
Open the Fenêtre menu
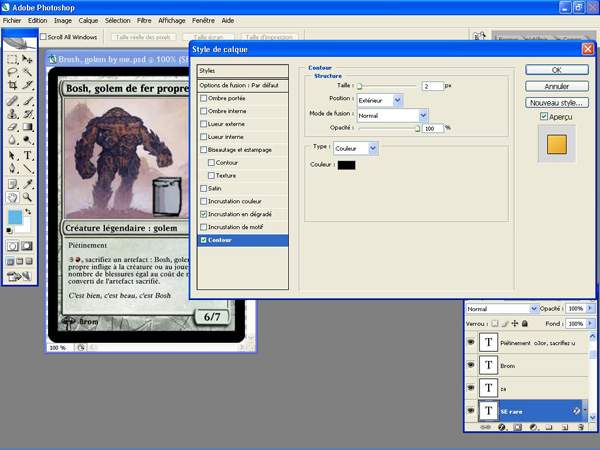click(x=203, y=21)
